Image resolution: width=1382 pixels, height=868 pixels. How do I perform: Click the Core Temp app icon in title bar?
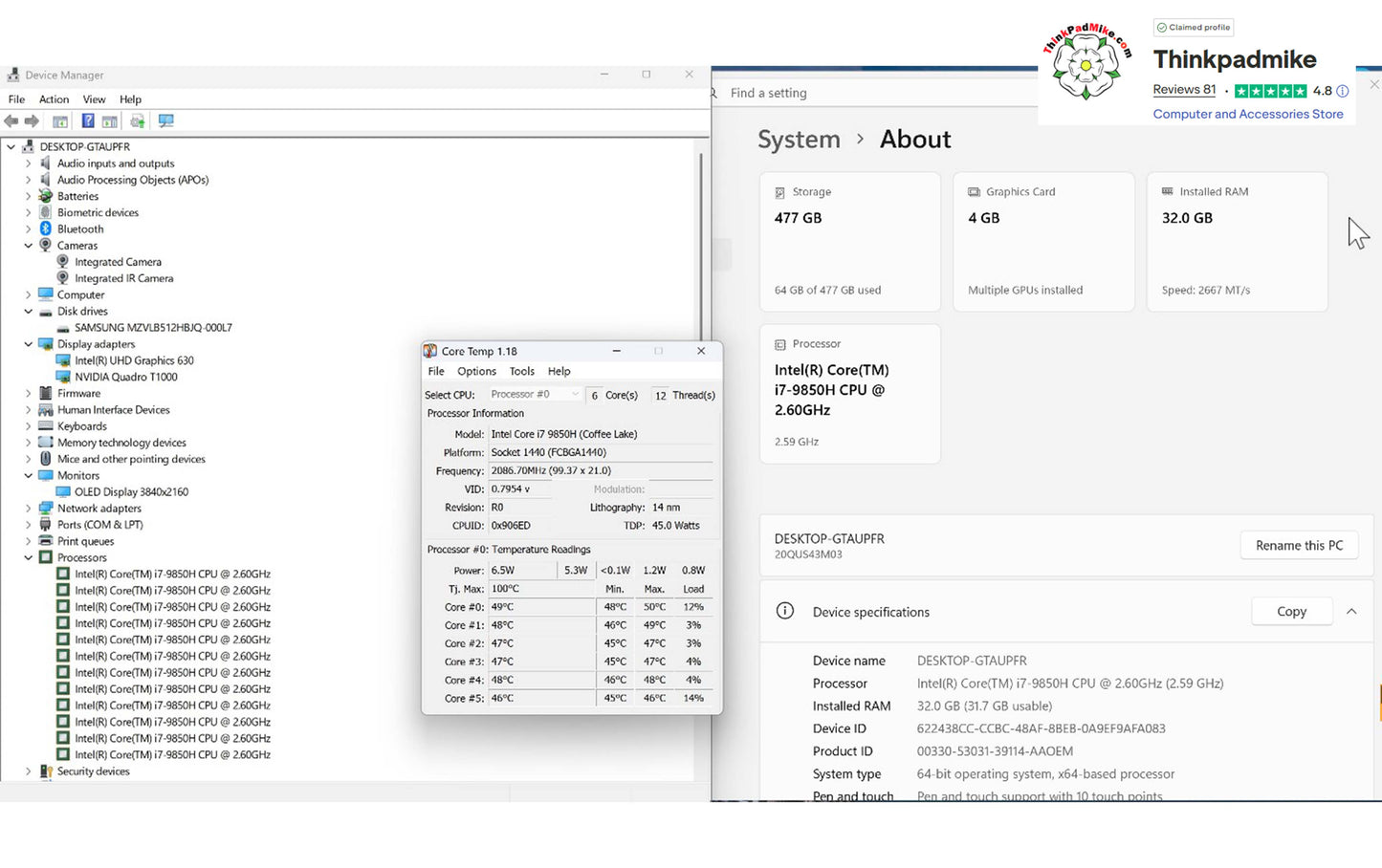[430, 351]
